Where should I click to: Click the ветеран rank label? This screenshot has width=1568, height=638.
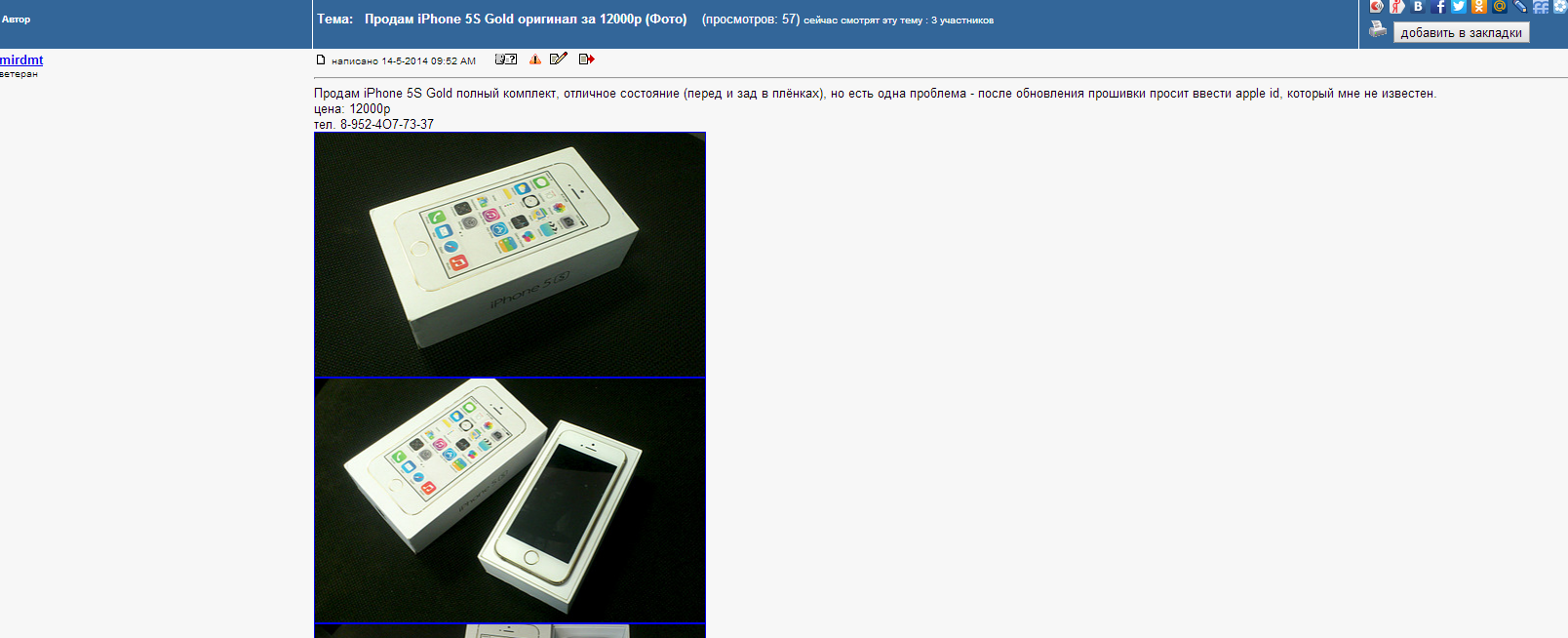point(19,74)
